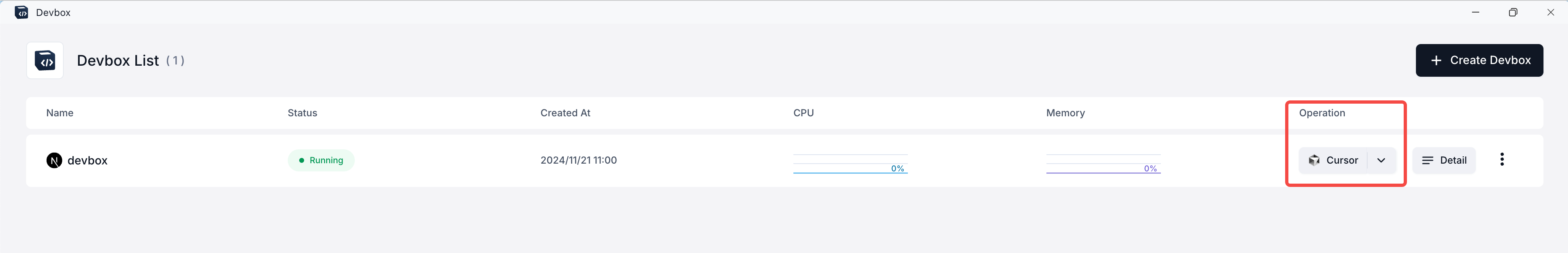
Task: Click the Memory usage chart
Action: [x=1103, y=164]
